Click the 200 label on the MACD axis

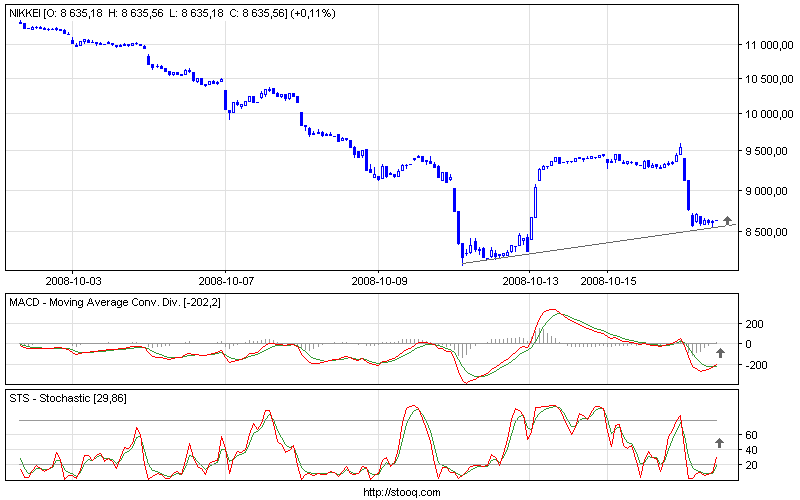point(754,324)
